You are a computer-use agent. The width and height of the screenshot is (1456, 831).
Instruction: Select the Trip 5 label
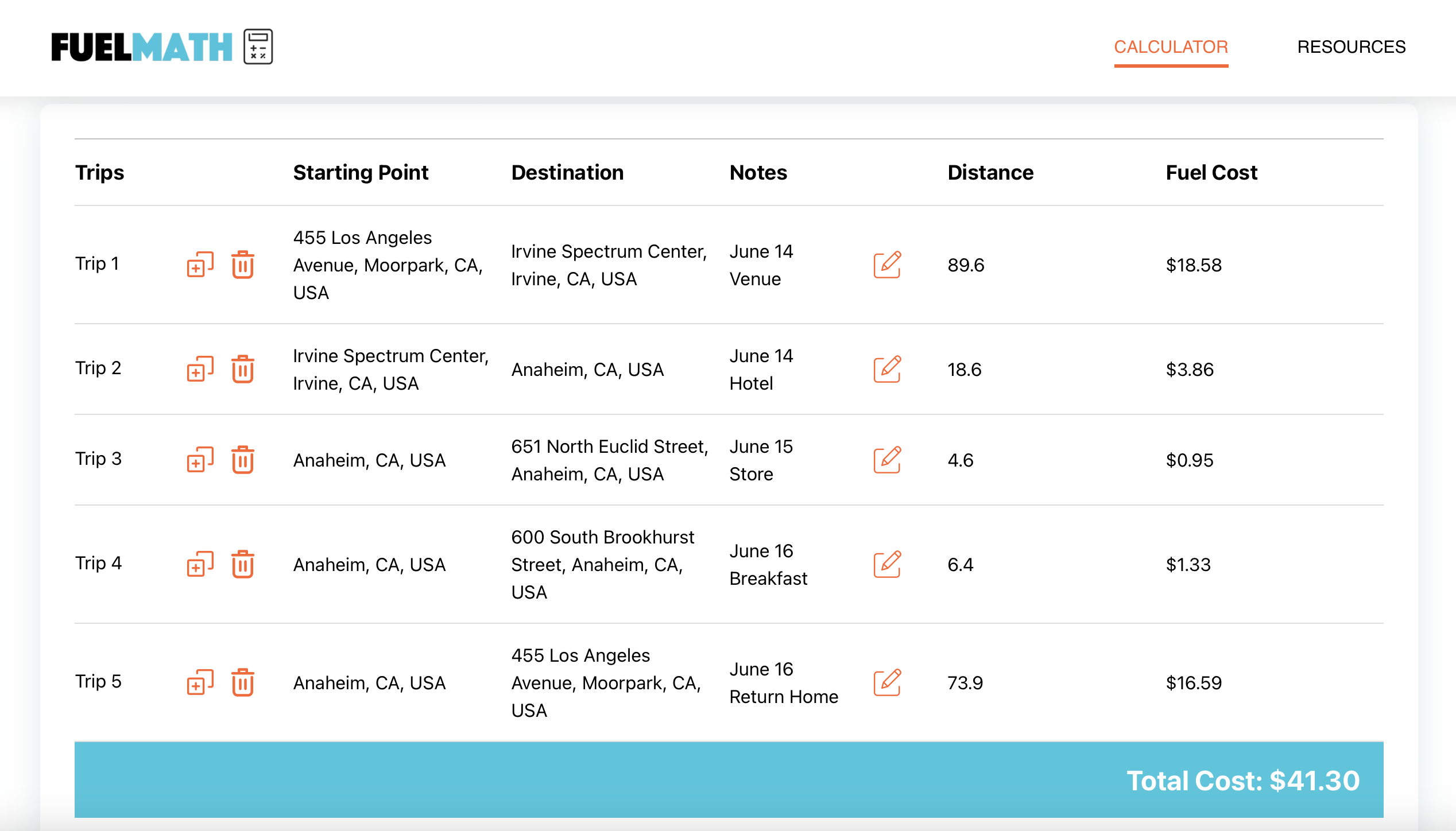pyautogui.click(x=98, y=681)
